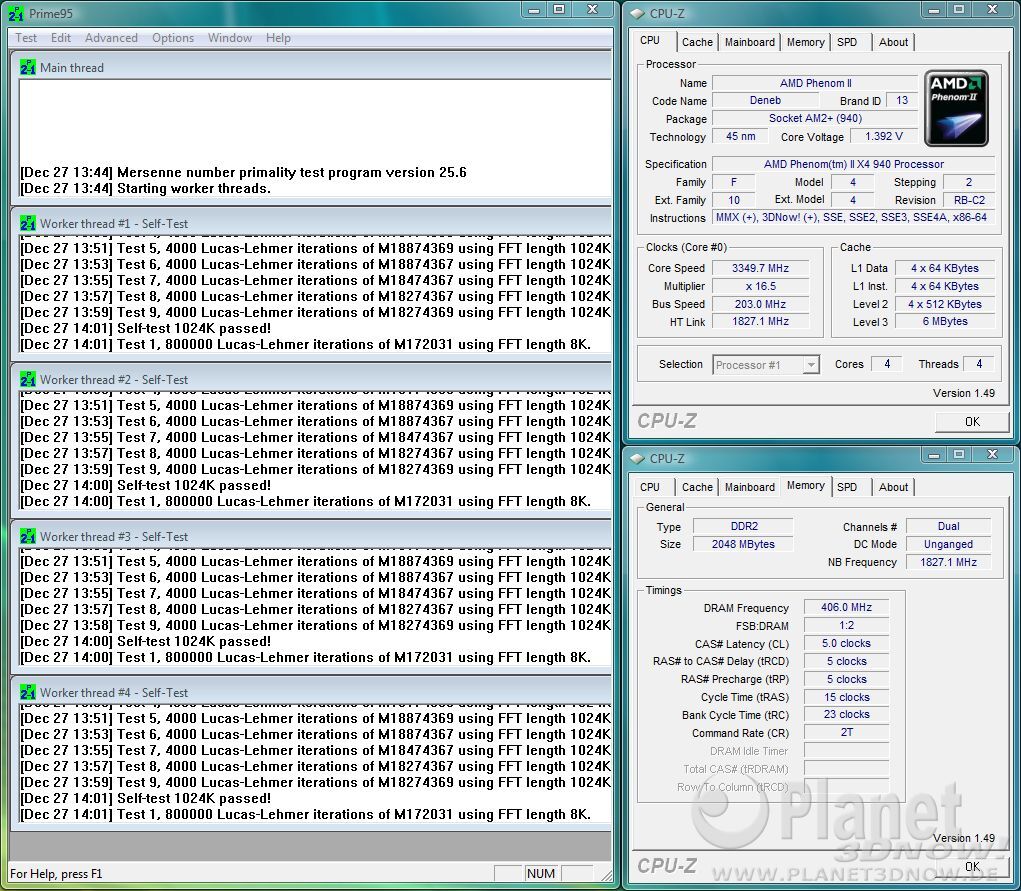Click 'Starting worker threads.' line in Main thread
Viewport: 1021px width, 891px height.
click(145, 188)
